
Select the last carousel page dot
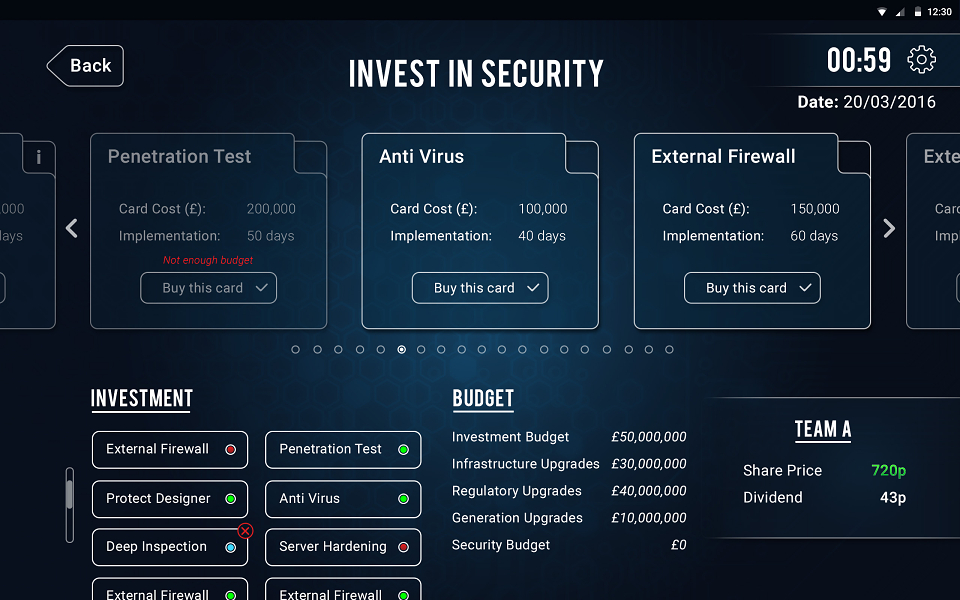[669, 350]
